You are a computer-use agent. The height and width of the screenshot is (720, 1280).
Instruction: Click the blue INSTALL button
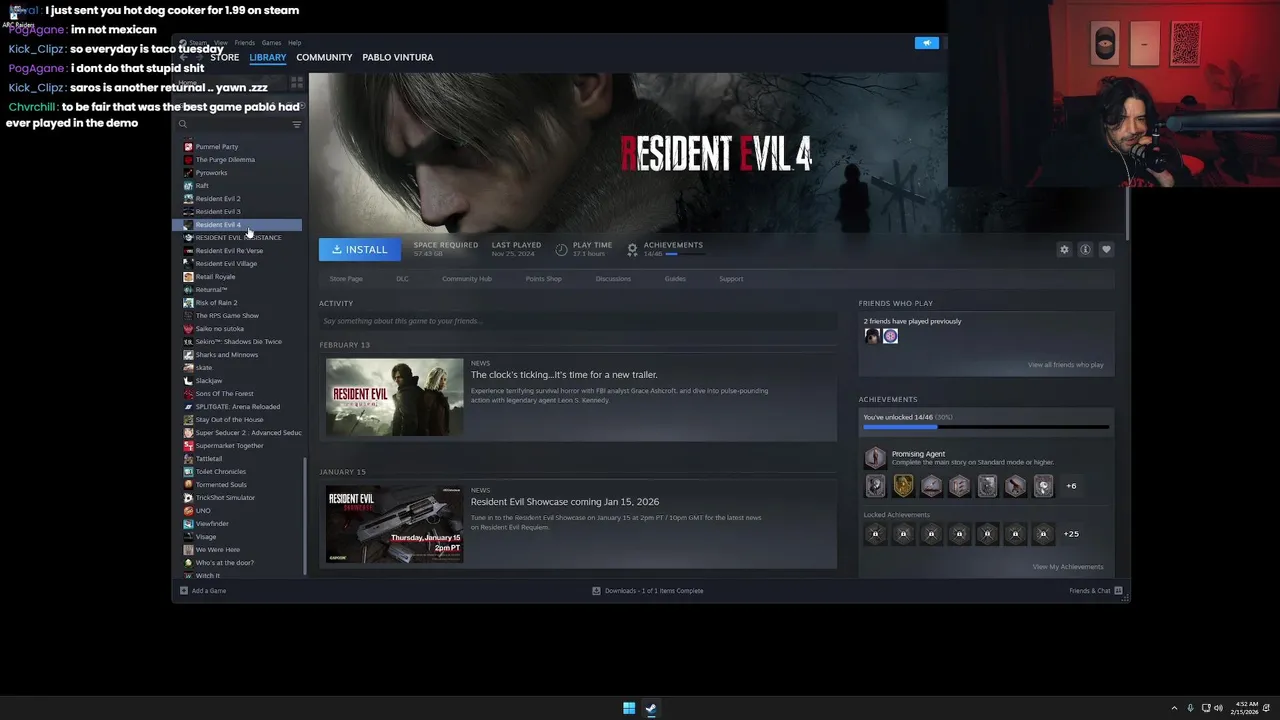click(x=359, y=249)
